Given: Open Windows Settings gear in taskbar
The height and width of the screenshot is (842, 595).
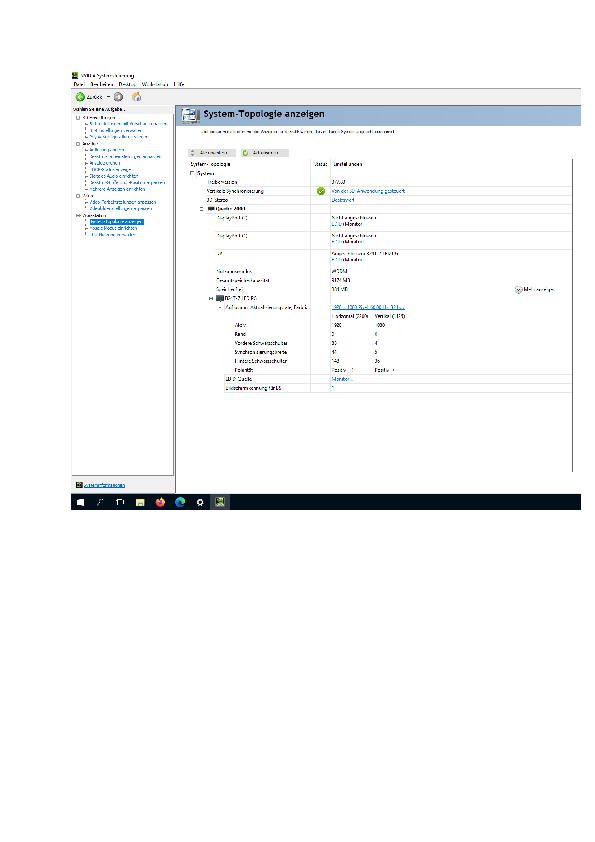Looking at the screenshot, I should coord(200,502).
